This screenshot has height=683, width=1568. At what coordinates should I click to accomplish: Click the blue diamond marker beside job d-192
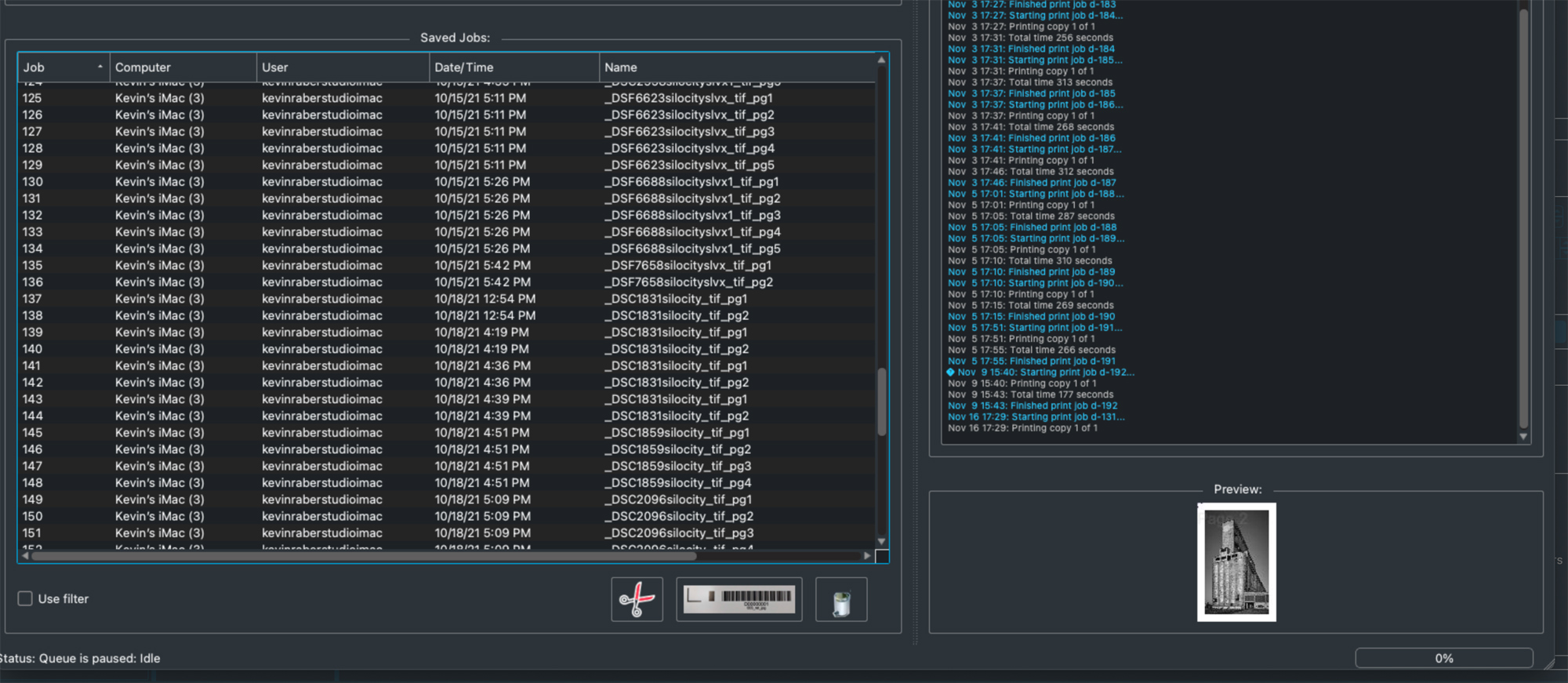[x=950, y=372]
